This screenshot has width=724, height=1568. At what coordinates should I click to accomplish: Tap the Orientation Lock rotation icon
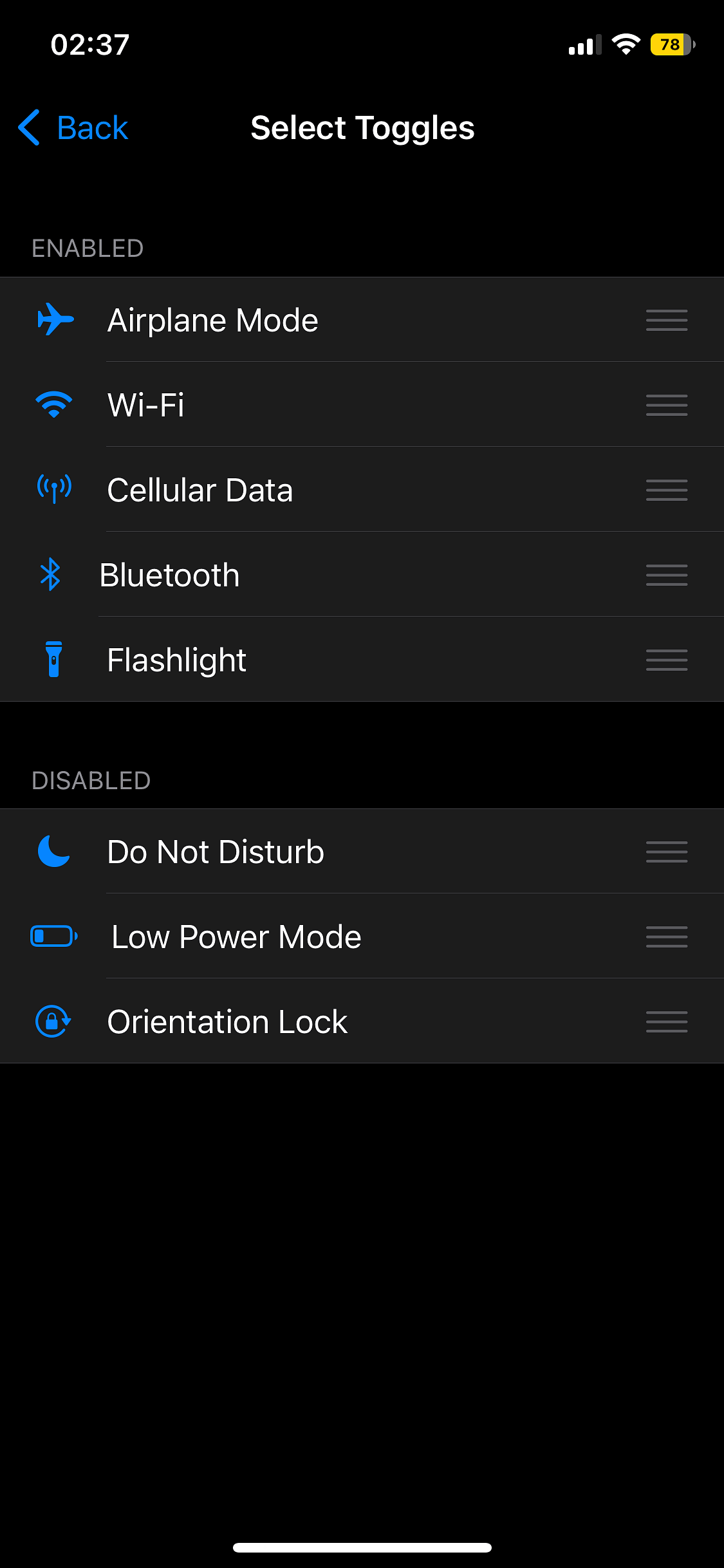coord(53,1021)
